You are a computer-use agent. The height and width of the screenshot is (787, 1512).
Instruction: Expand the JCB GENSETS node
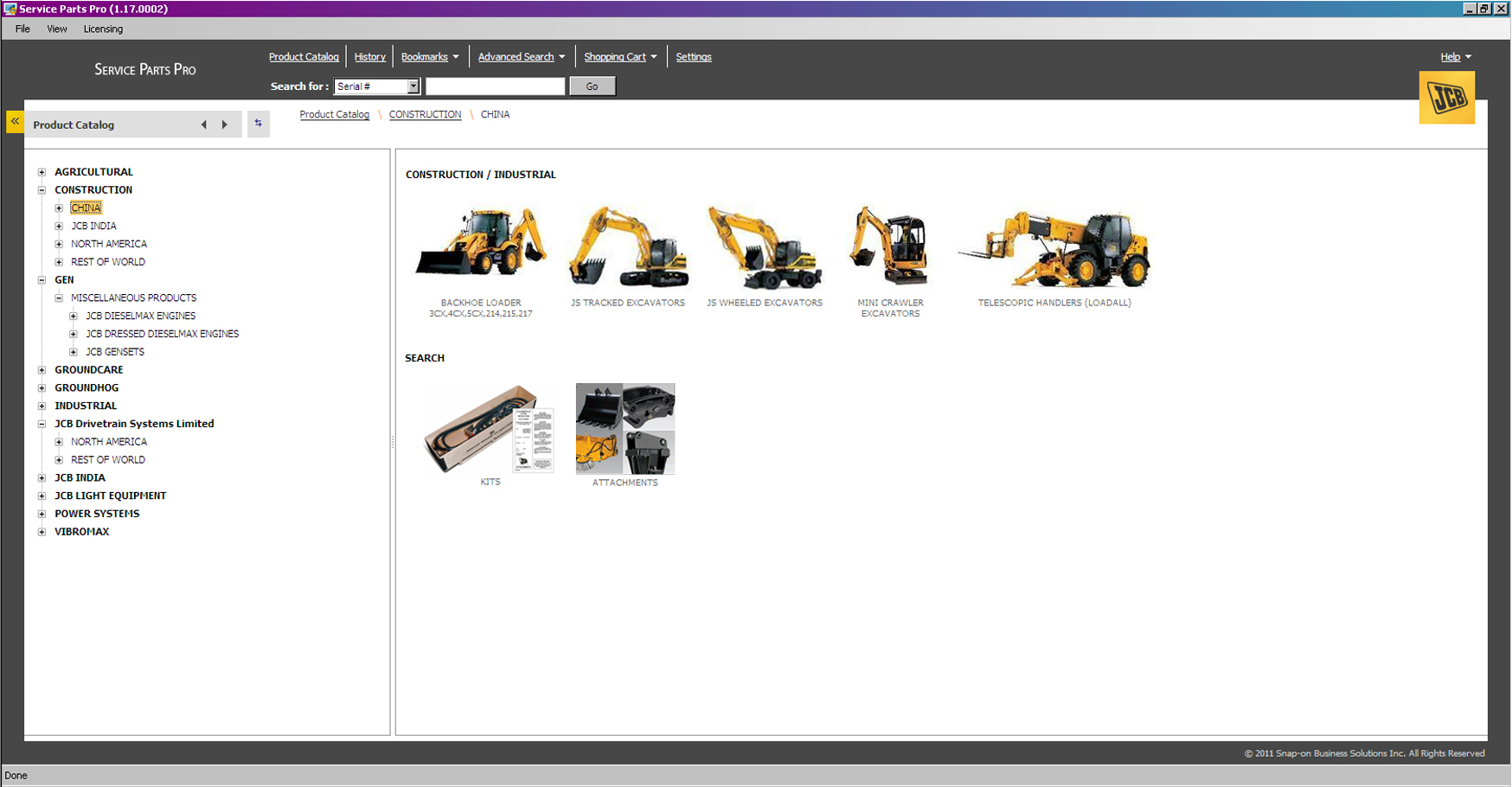click(x=74, y=352)
